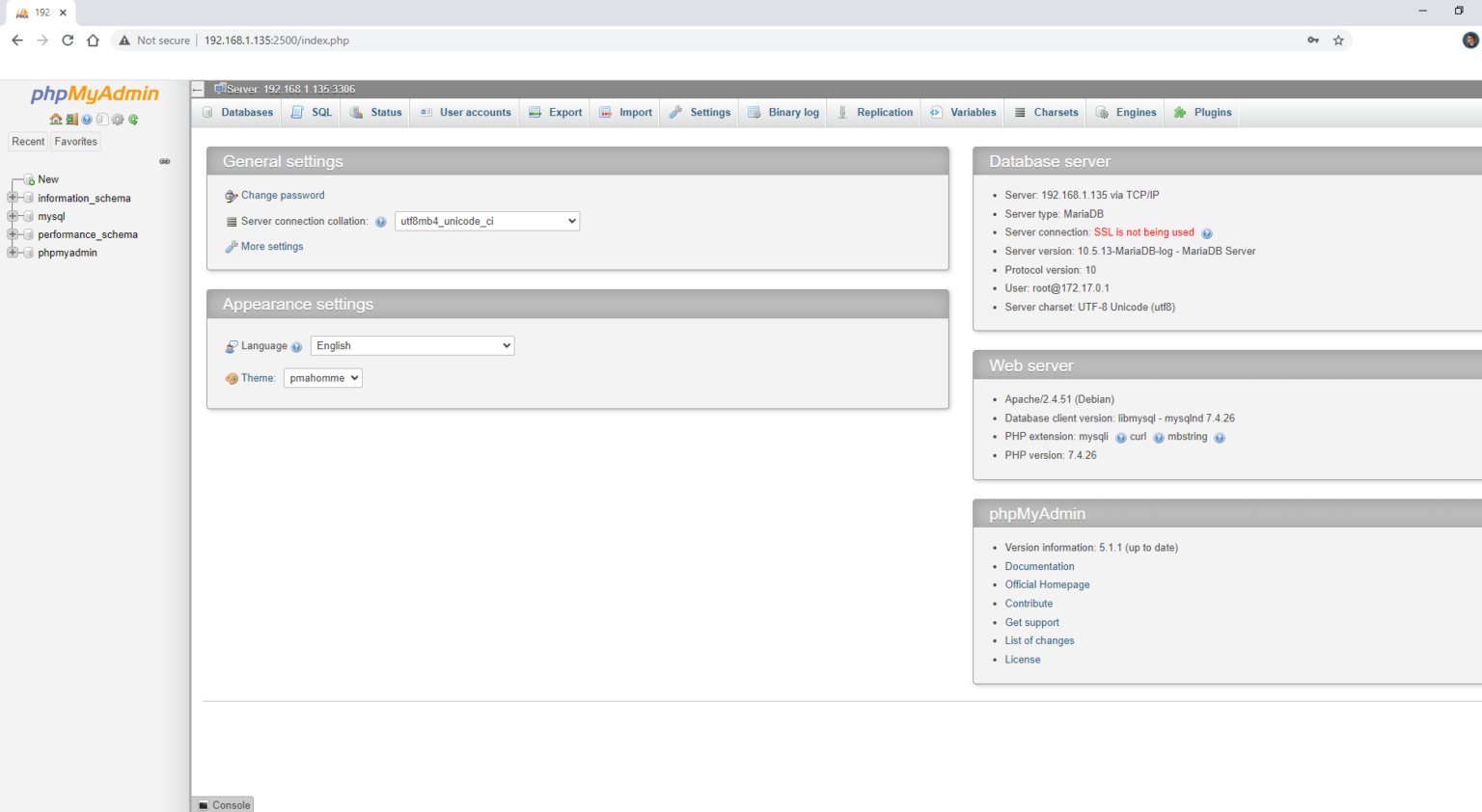Expand the performance_schema node
The width and height of the screenshot is (1482, 812).
[x=12, y=233]
